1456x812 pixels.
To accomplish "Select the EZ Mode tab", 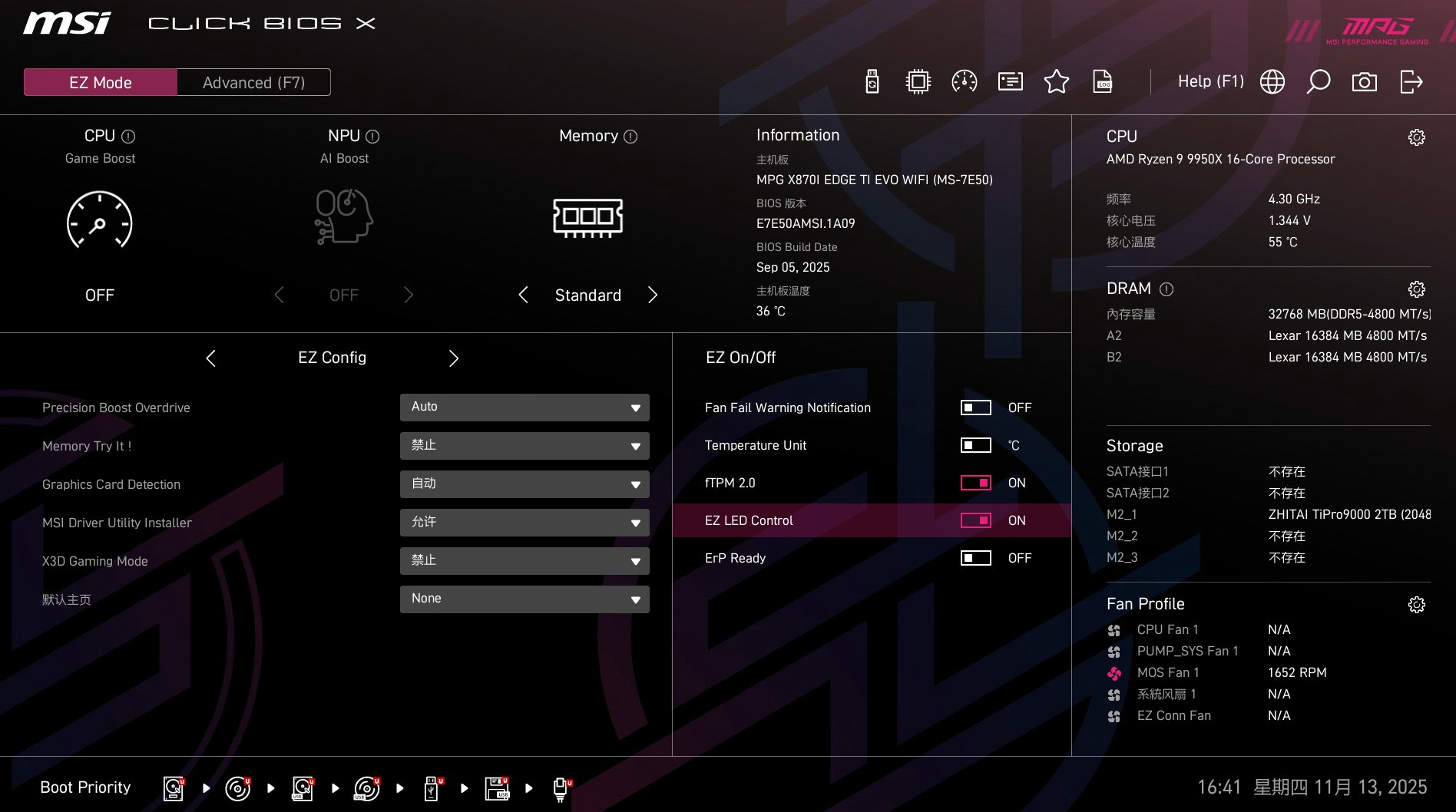I will pyautogui.click(x=99, y=82).
